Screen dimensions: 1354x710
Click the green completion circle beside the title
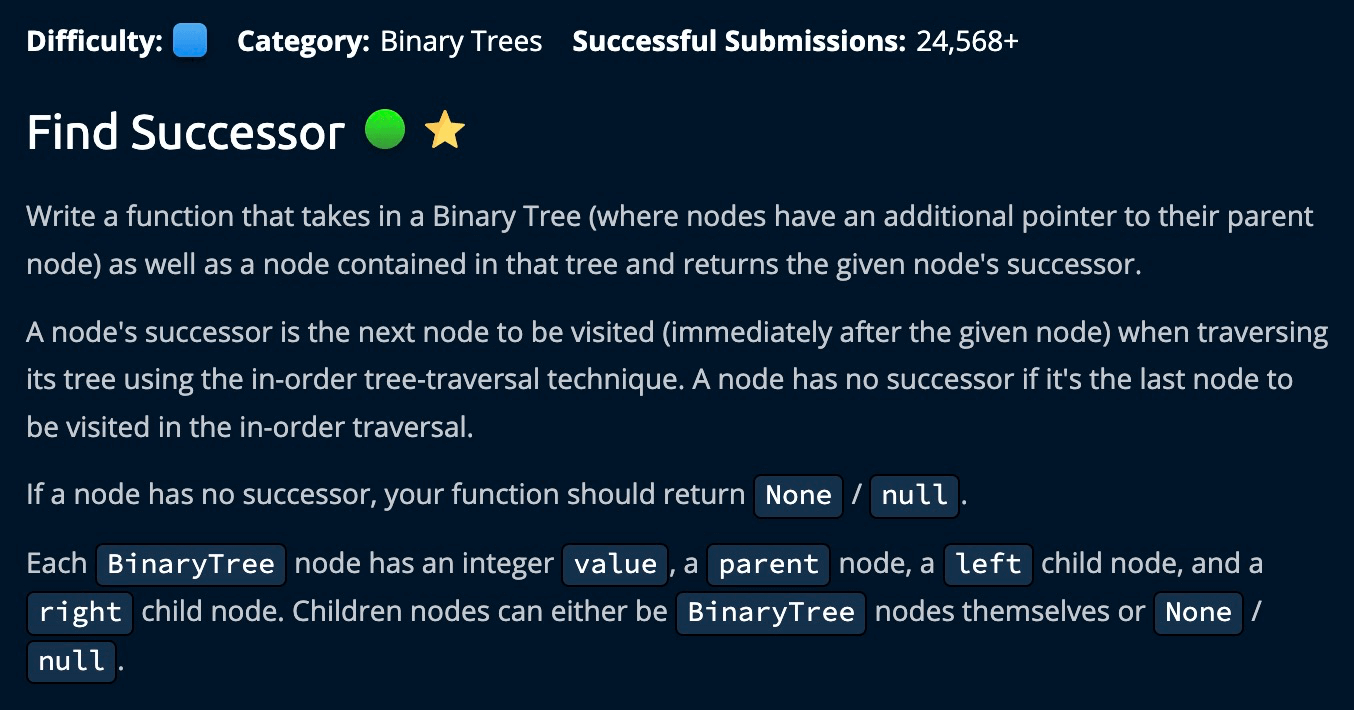coord(385,130)
